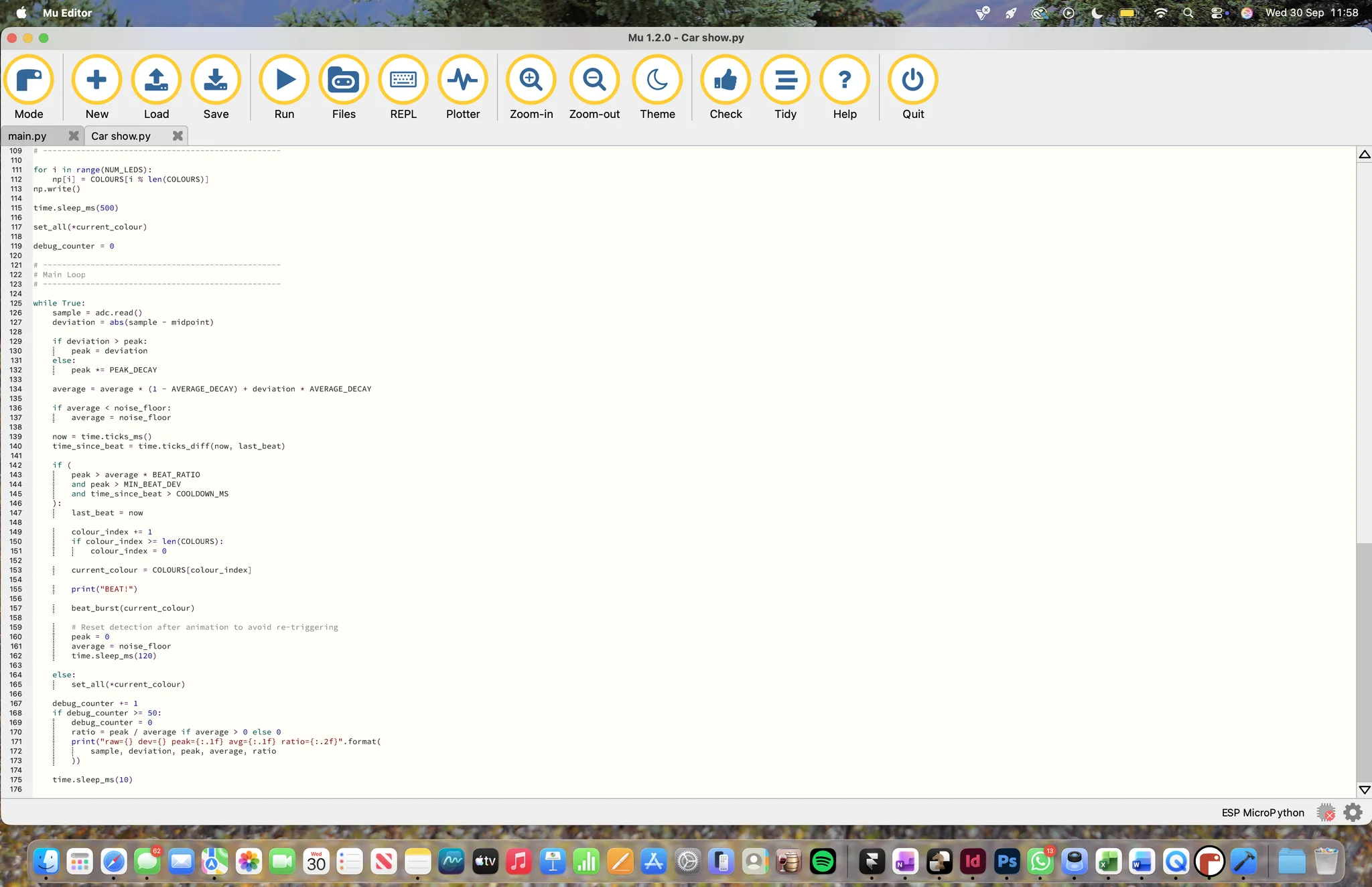This screenshot has height=887, width=1372.
Task: Check the code for errors
Action: click(x=726, y=87)
